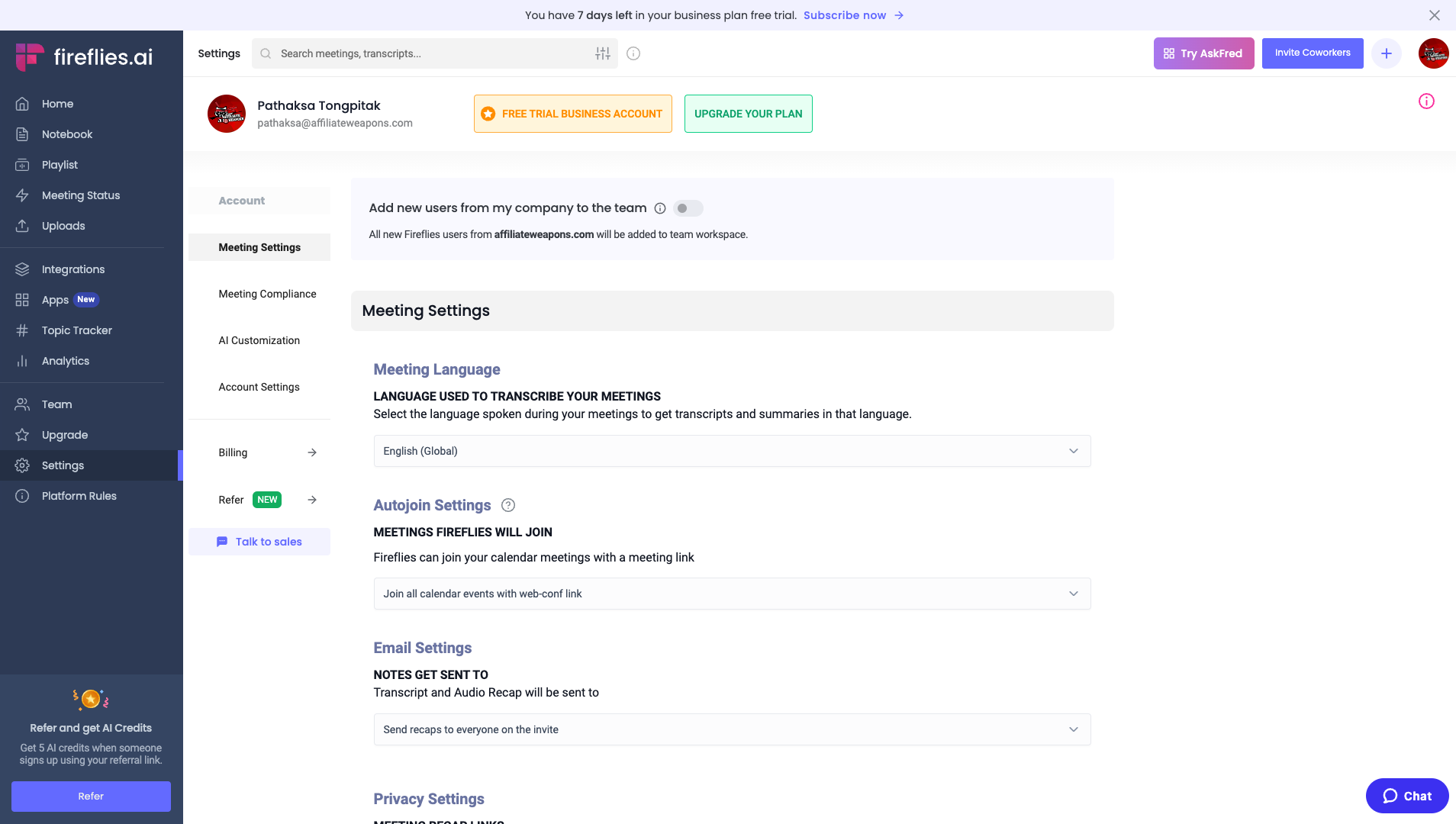Open the autojoin calendar events dropdown
Screen dimensions: 1456x824
(x=732, y=594)
